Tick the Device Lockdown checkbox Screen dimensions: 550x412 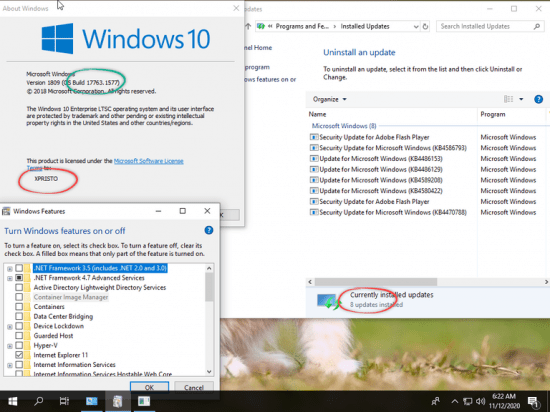[19, 326]
